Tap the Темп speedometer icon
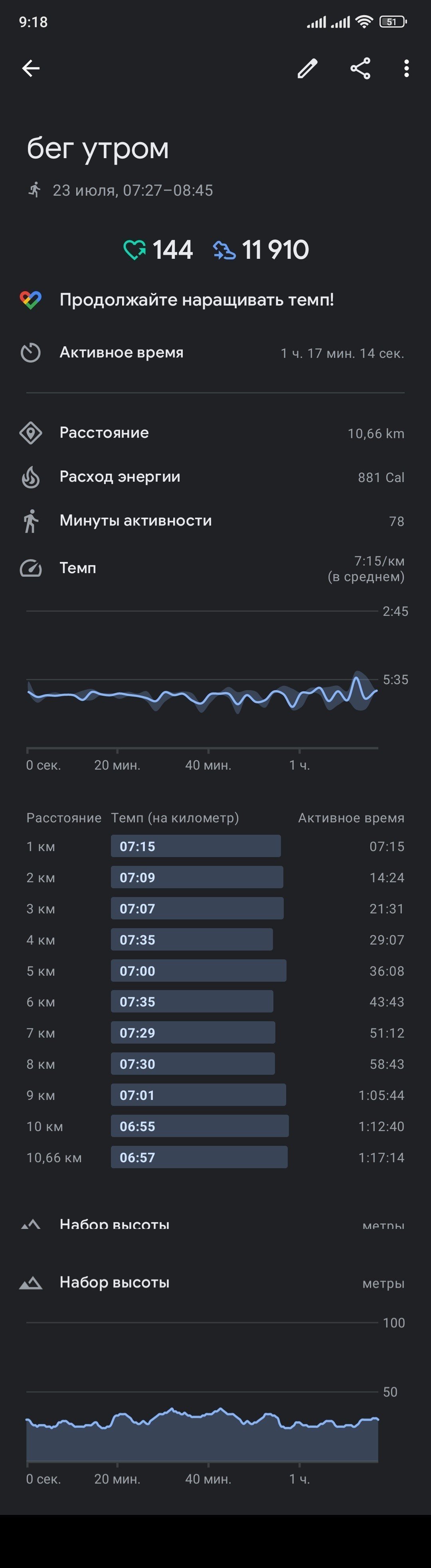This screenshot has width=431, height=1568. click(x=31, y=568)
